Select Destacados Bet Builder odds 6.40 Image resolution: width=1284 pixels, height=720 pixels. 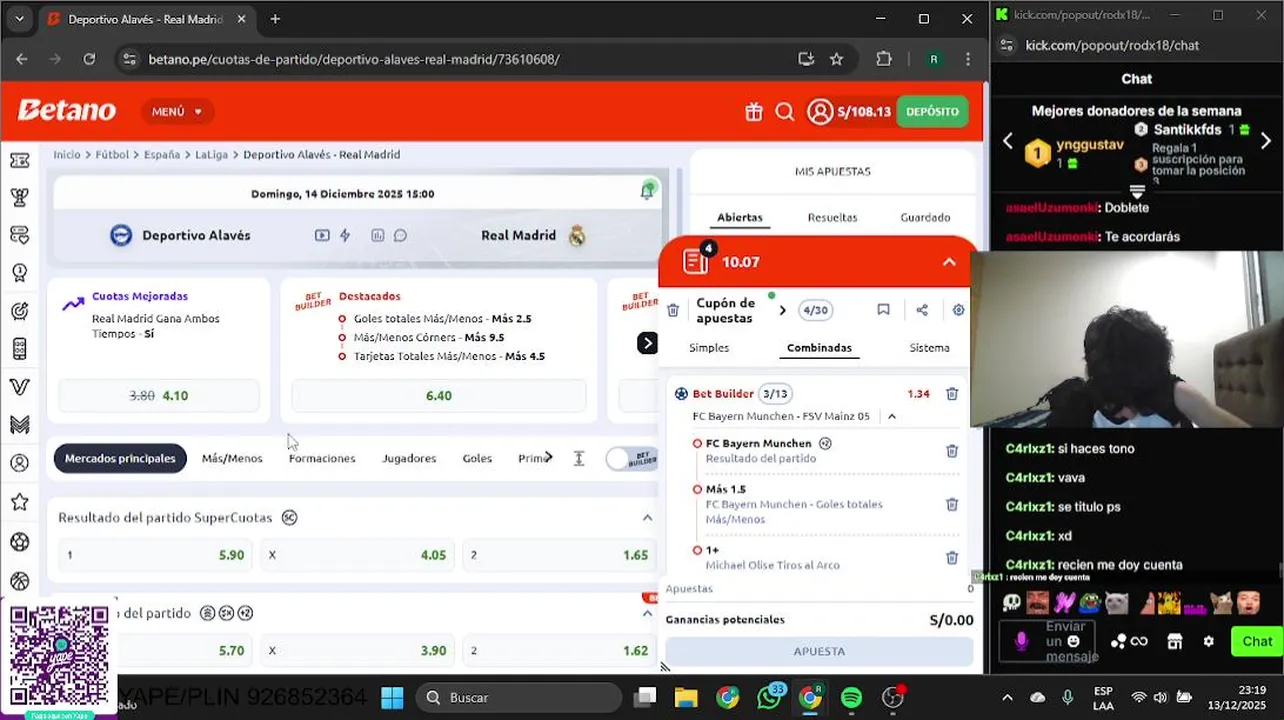pyautogui.click(x=439, y=396)
